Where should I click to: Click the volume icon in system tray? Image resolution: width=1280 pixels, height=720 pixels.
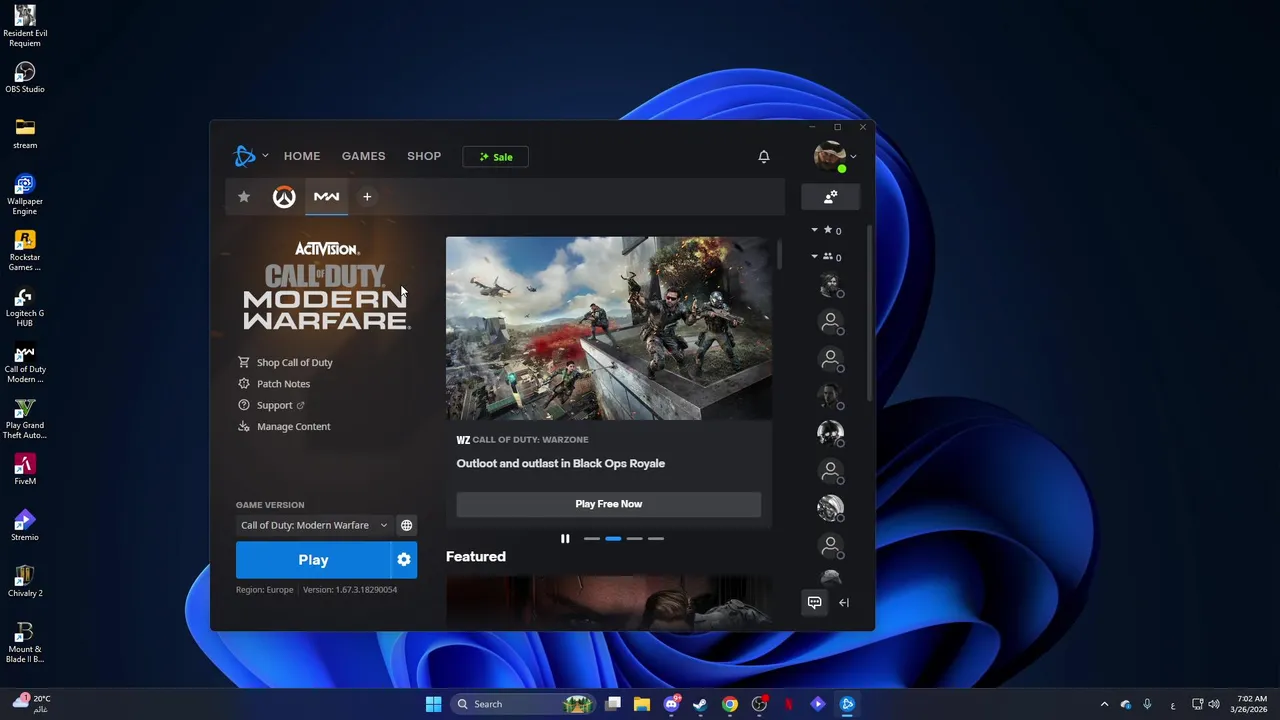click(1214, 704)
